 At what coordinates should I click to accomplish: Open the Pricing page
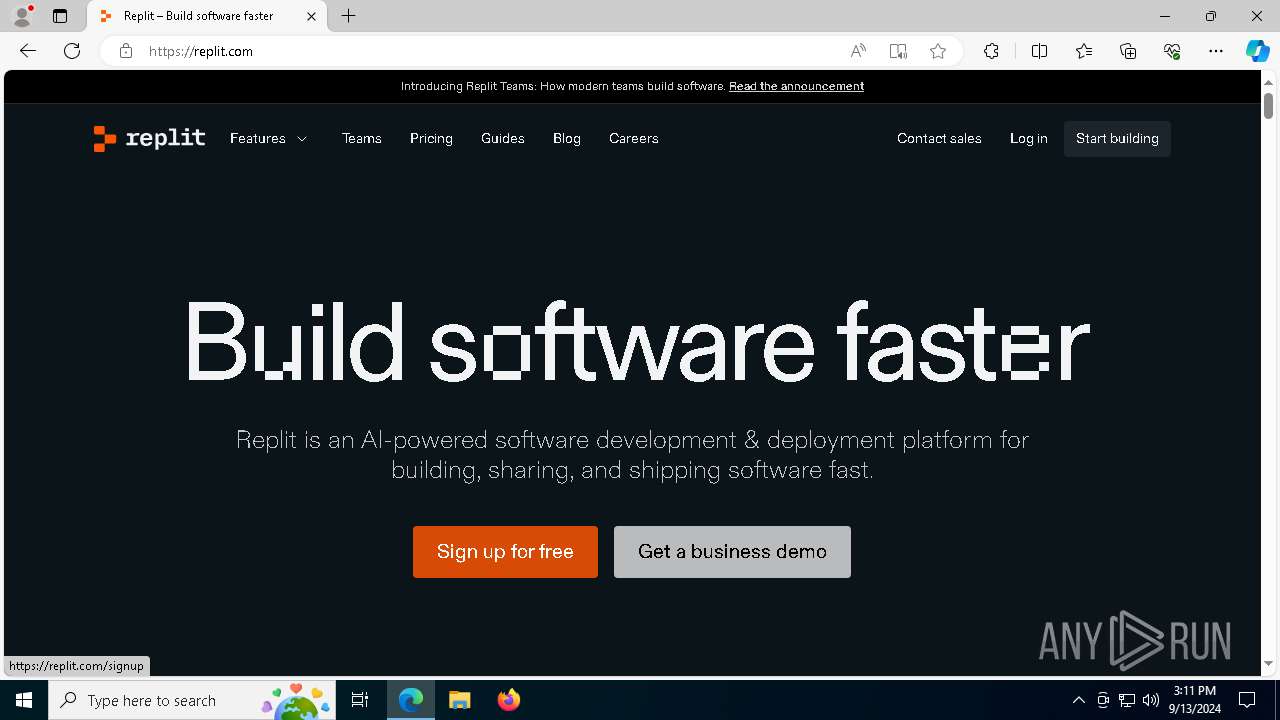(x=431, y=138)
